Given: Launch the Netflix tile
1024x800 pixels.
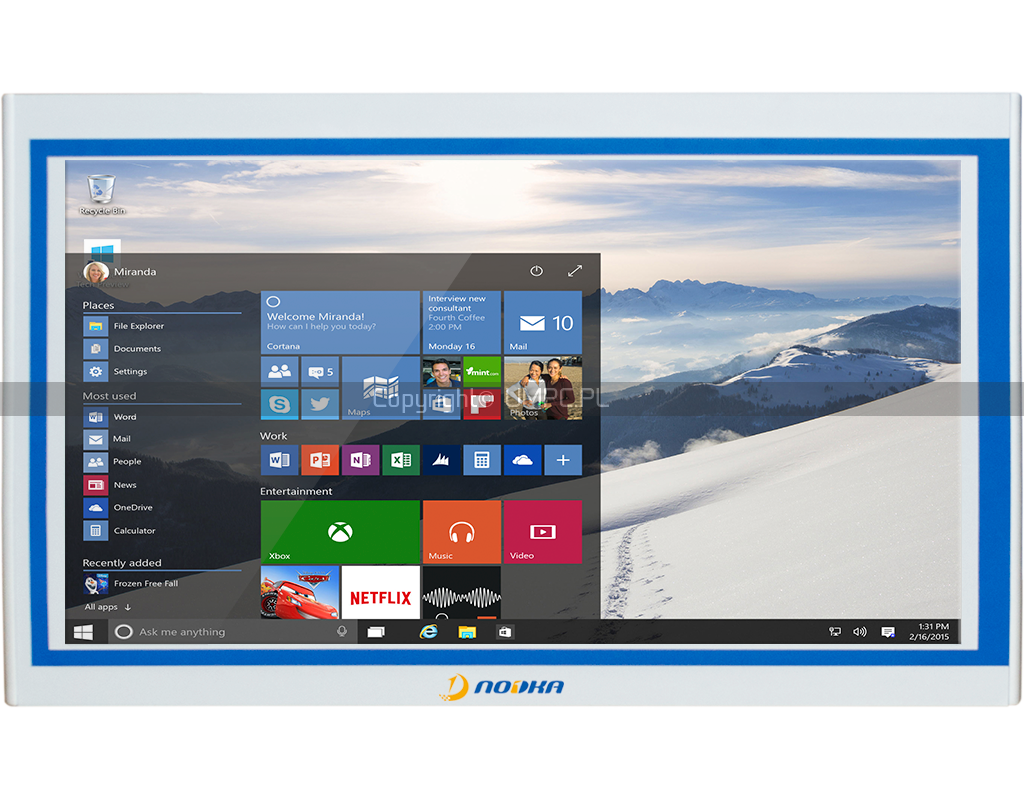Looking at the screenshot, I should pos(381,592).
